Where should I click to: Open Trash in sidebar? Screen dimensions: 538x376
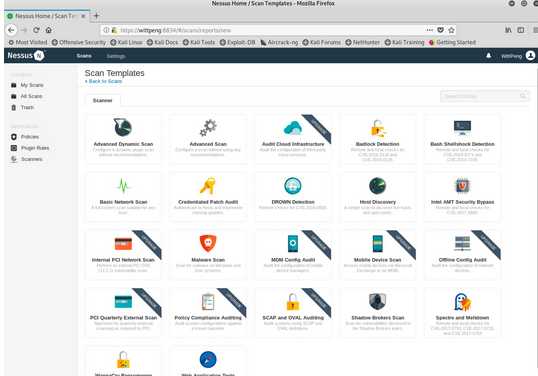[x=23, y=108]
